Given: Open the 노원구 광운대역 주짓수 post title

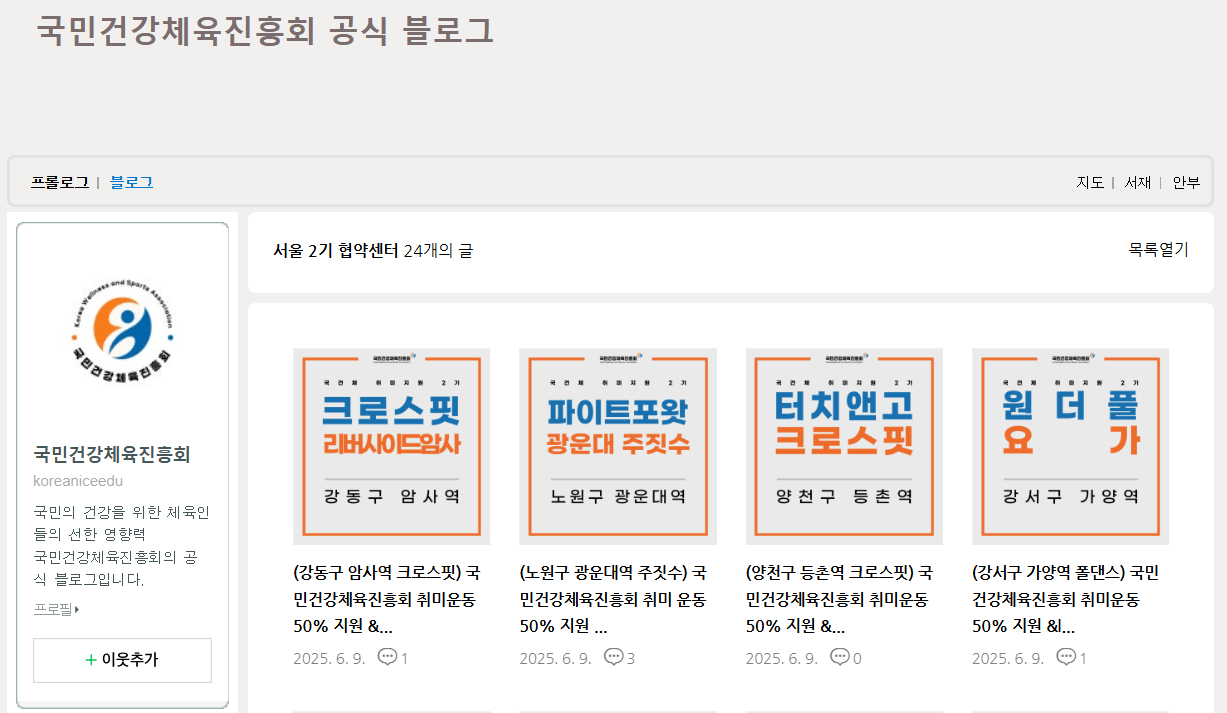Looking at the screenshot, I should tap(613, 600).
